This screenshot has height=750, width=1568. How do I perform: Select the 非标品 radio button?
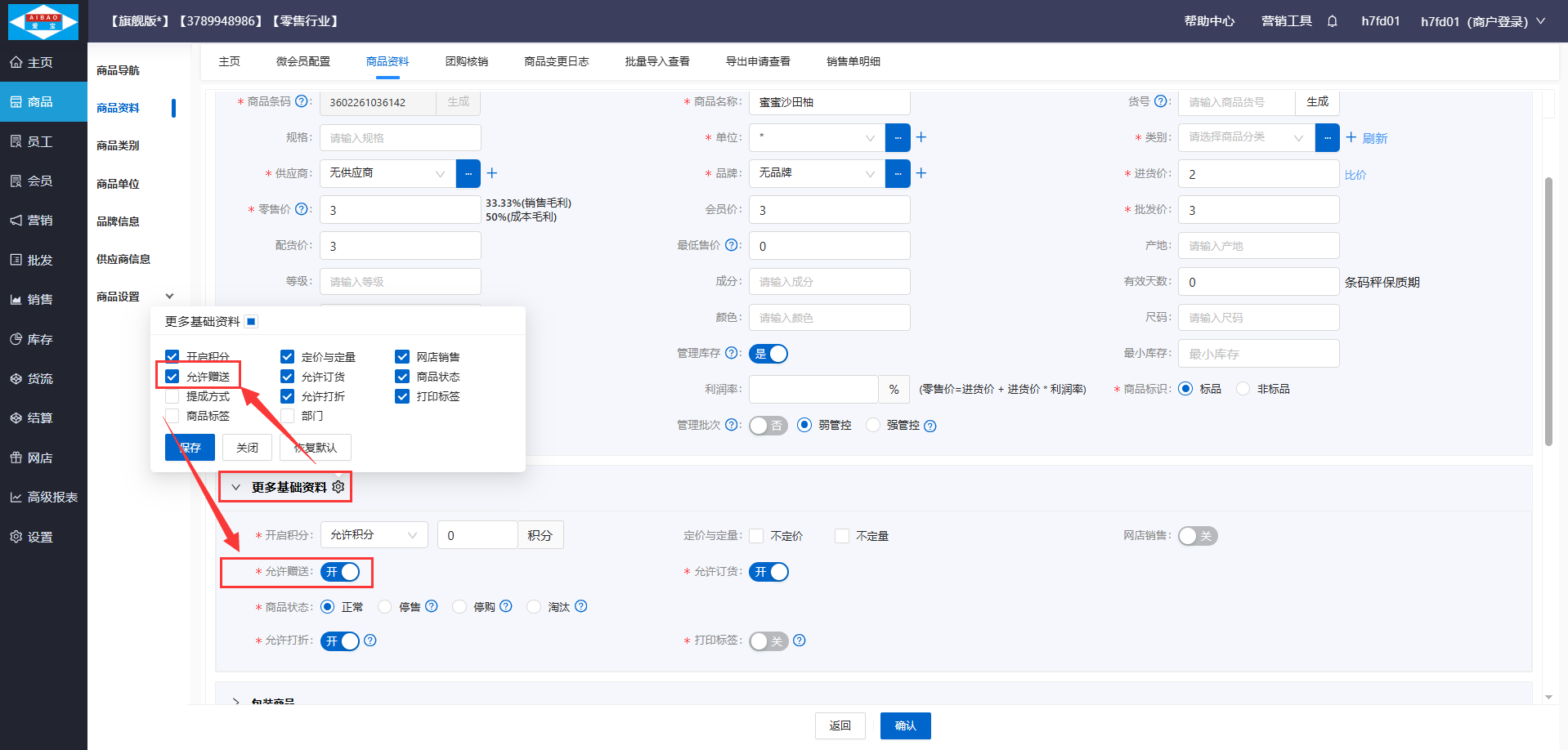pyautogui.click(x=1243, y=389)
